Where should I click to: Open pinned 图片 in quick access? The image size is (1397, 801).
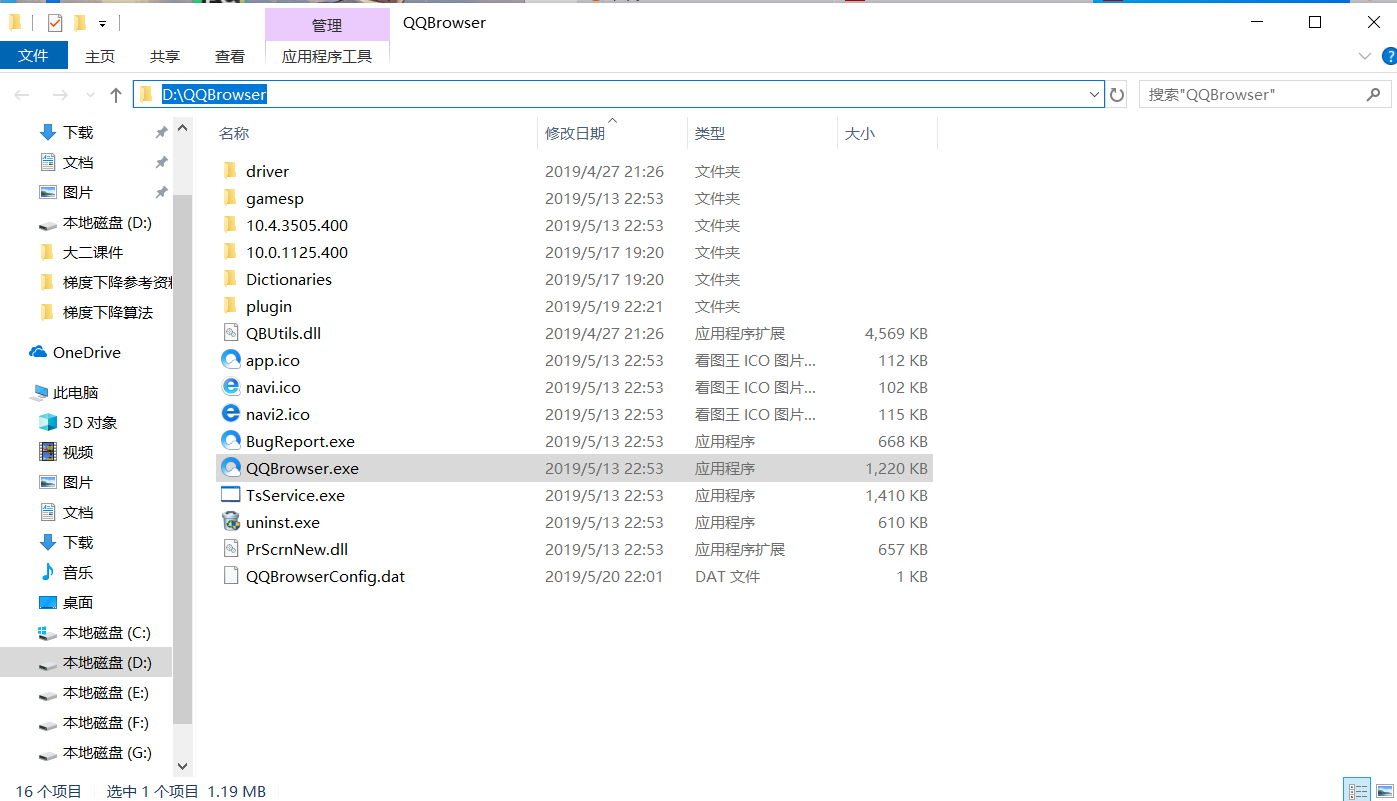tap(78, 192)
